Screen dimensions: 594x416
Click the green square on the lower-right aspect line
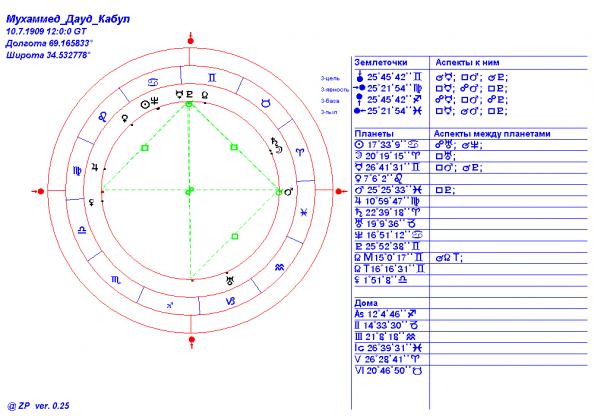point(234,236)
